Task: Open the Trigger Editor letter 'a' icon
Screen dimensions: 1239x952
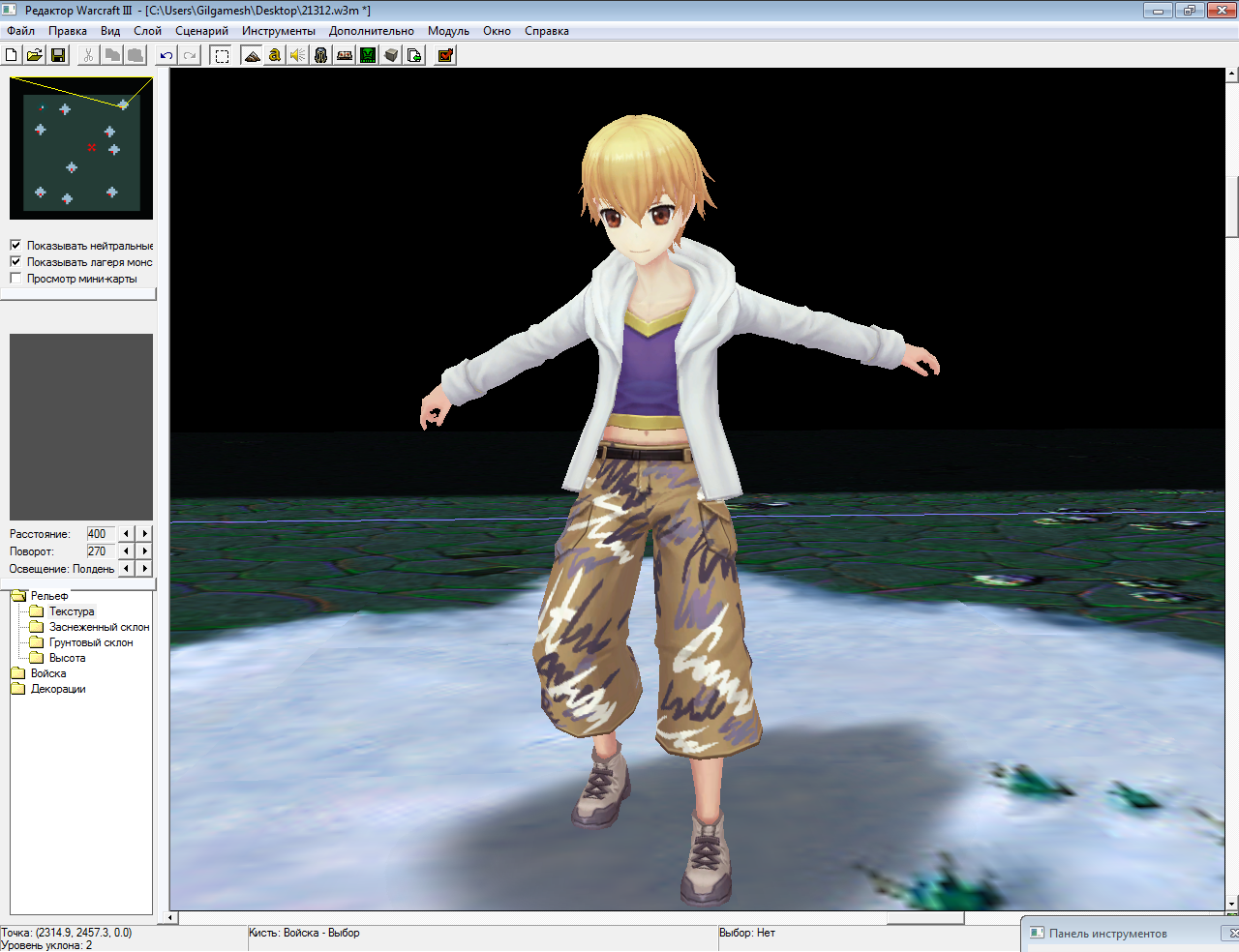Action: [275, 55]
